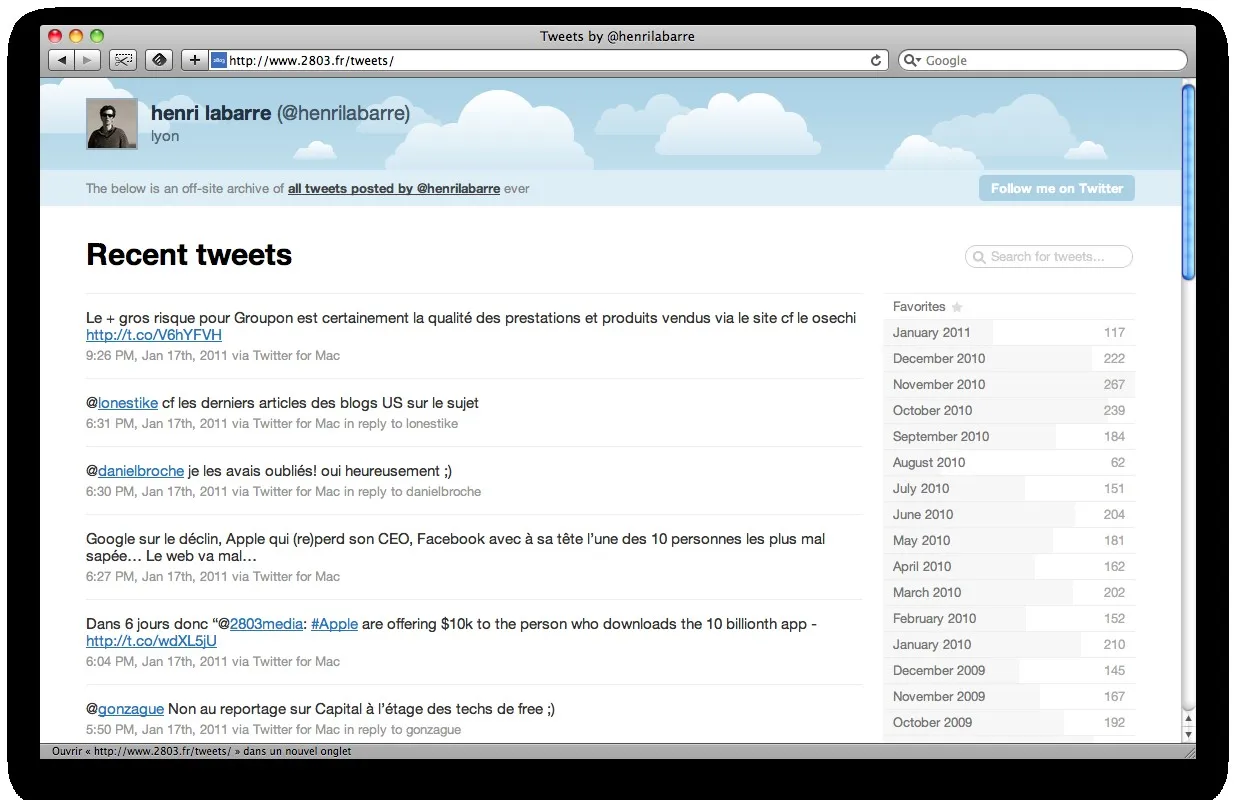Select December 2009 archive

1009,671
